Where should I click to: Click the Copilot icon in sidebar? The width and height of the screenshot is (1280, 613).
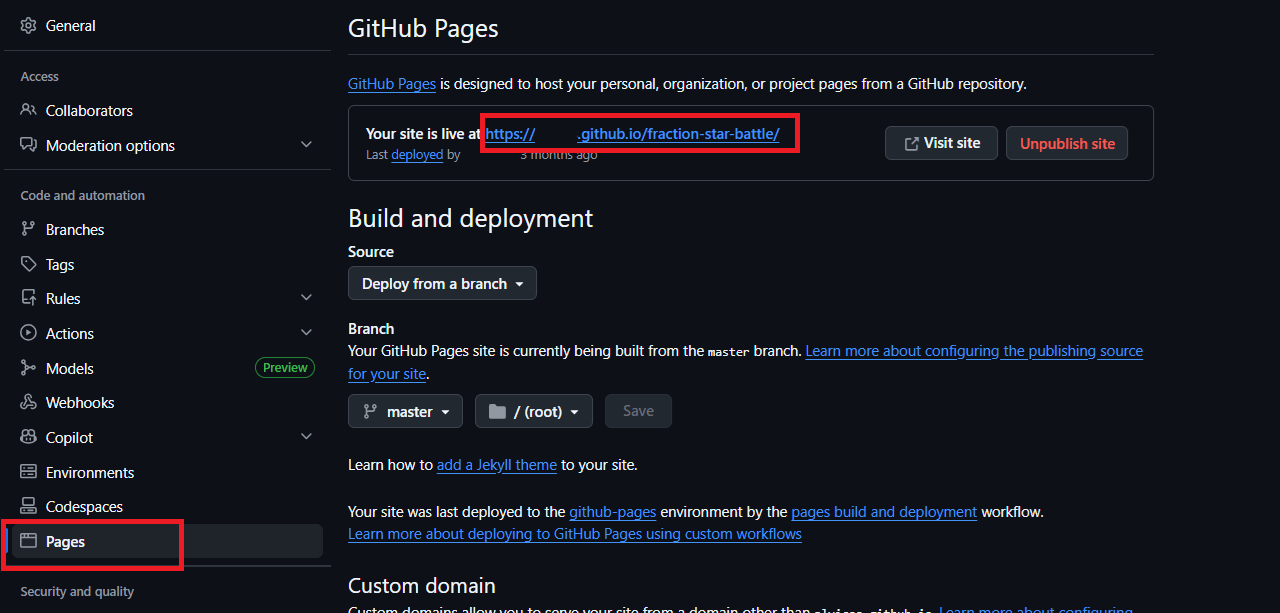click(x=28, y=437)
